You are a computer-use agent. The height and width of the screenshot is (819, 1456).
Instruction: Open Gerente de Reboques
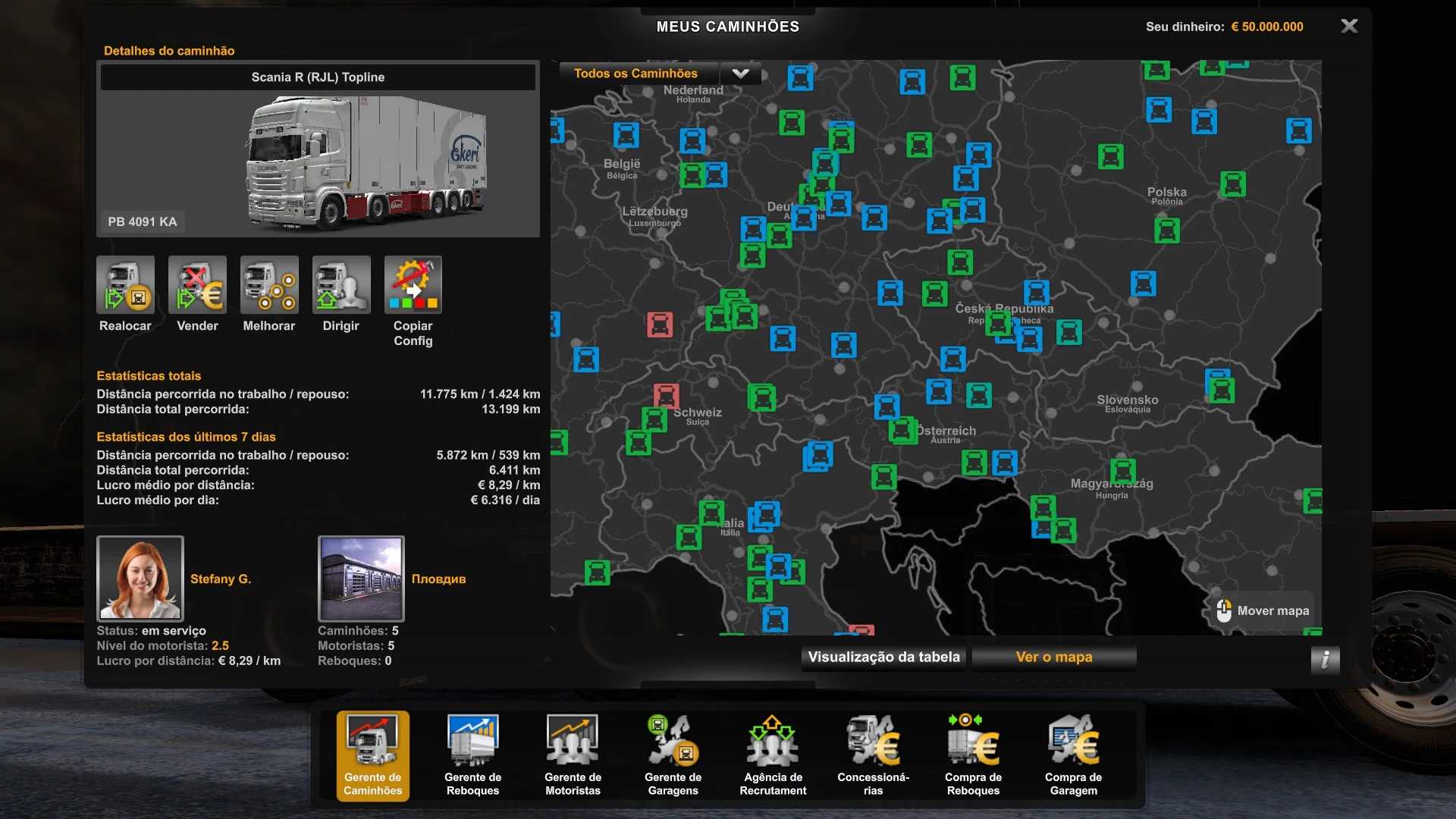[x=472, y=755]
